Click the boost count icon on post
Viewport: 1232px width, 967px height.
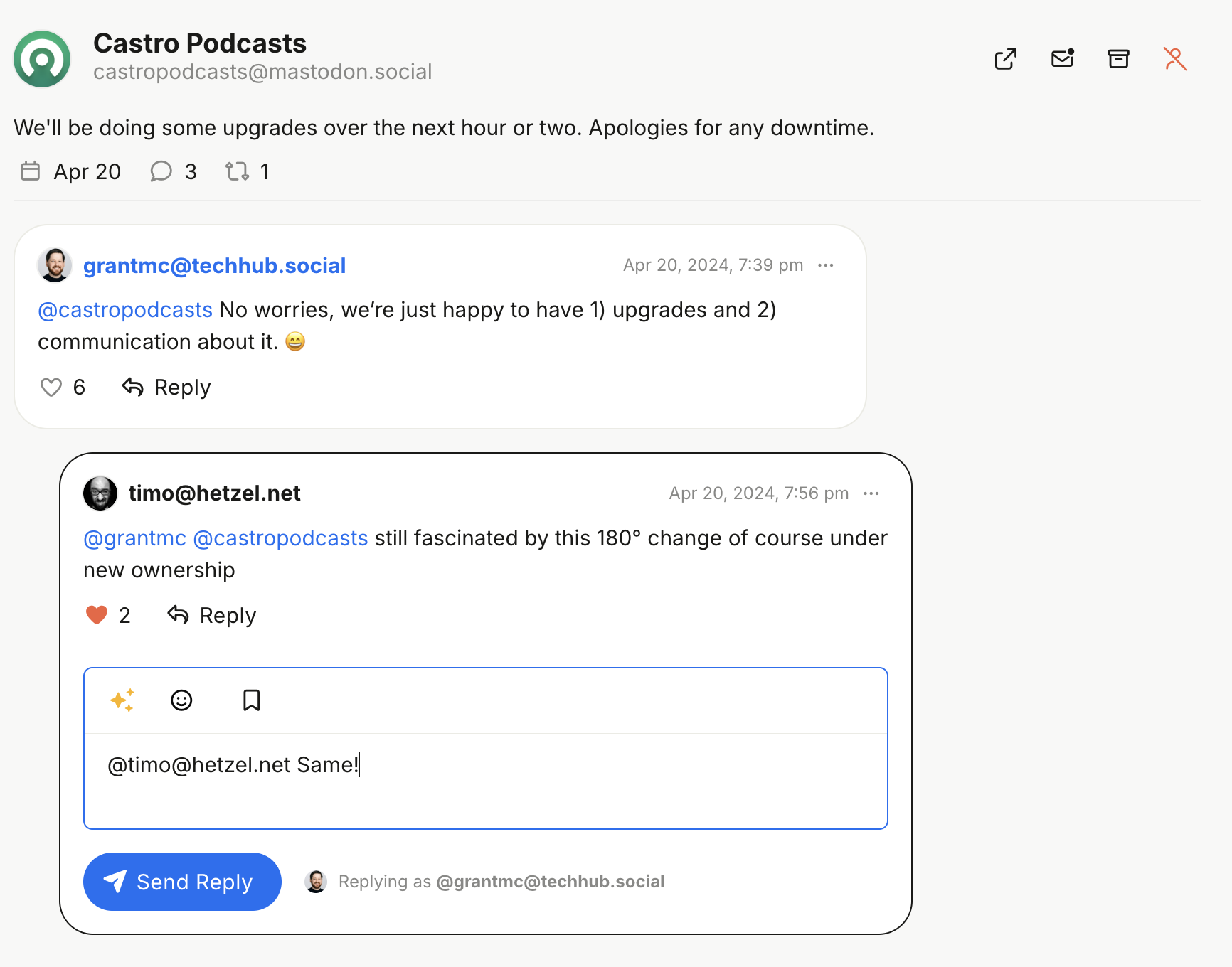click(x=237, y=171)
